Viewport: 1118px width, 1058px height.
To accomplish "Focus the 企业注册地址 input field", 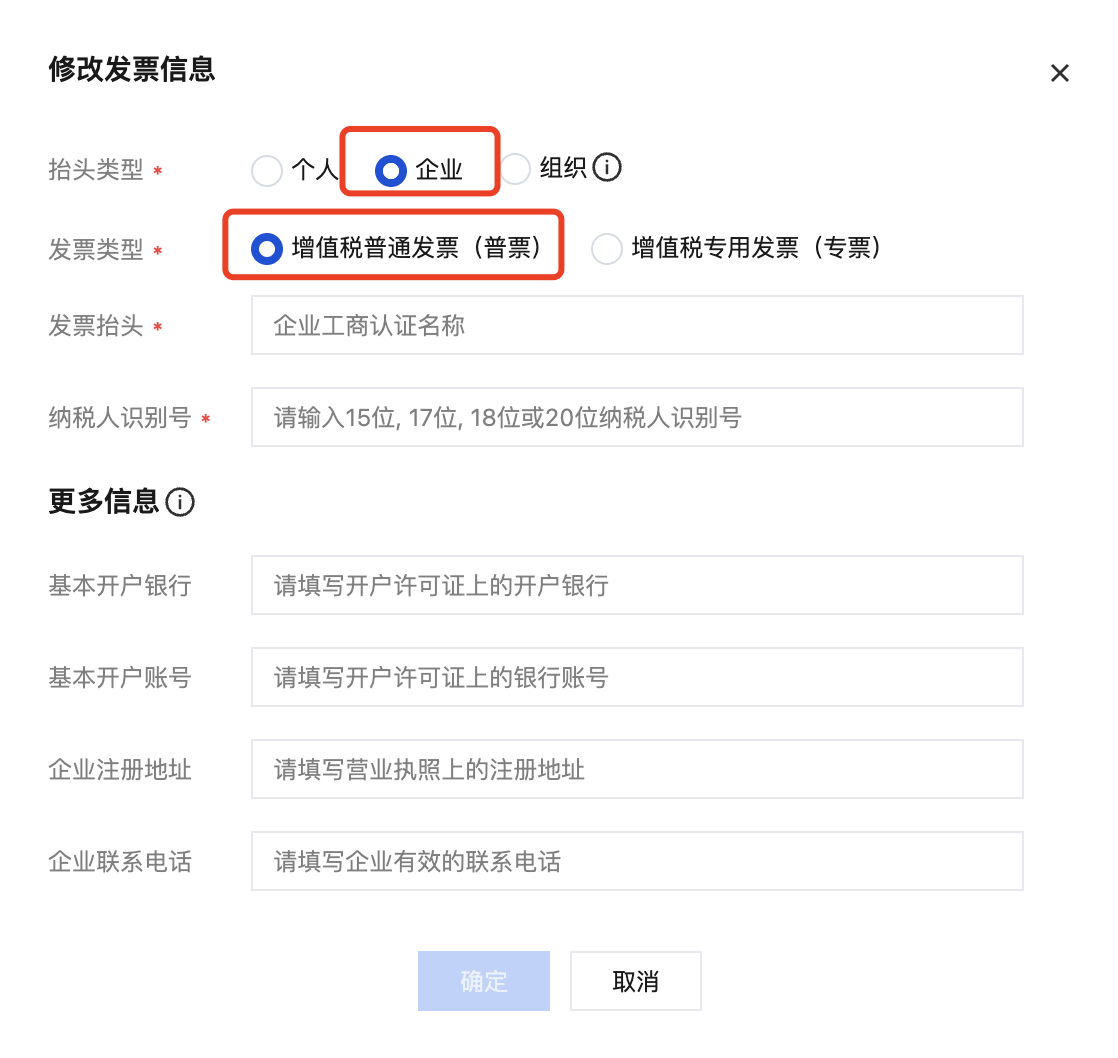I will (636, 769).
